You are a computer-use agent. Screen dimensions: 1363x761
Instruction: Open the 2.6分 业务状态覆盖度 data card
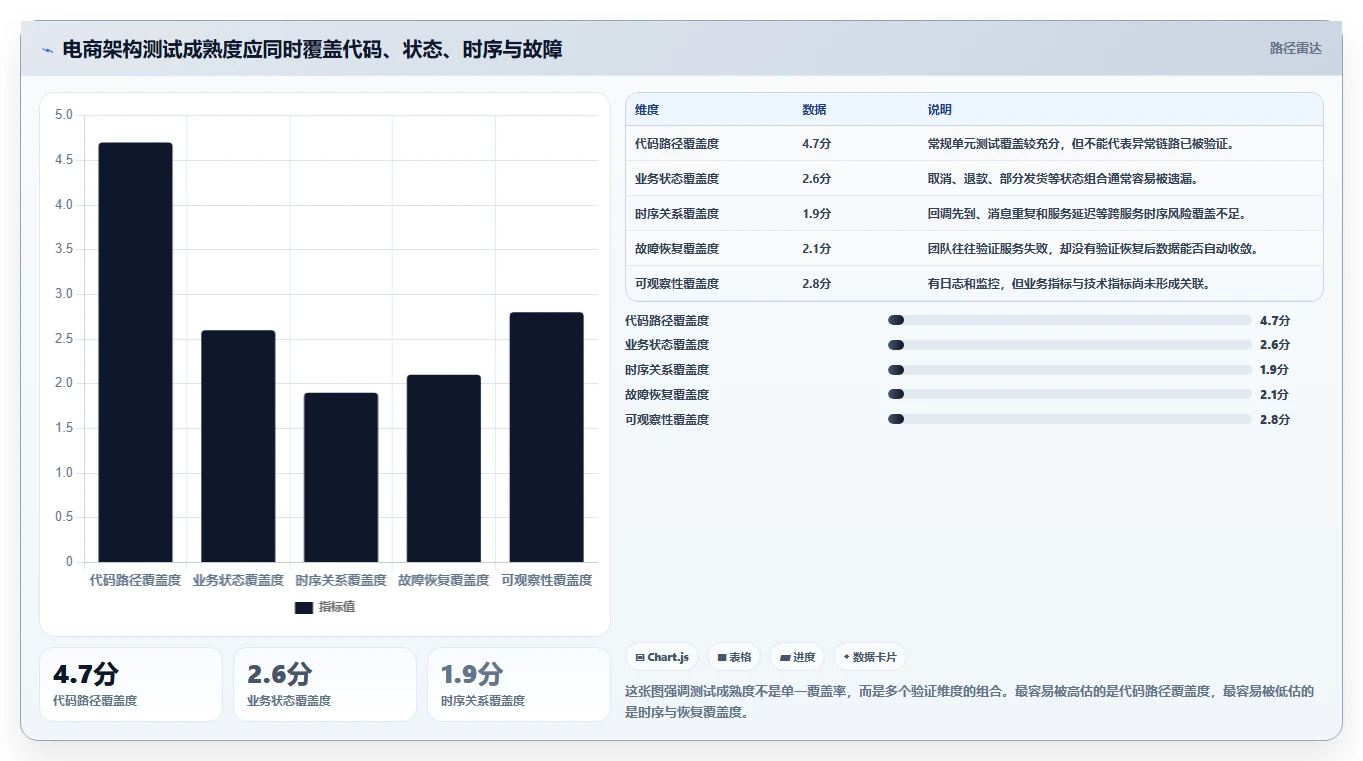[x=325, y=684]
